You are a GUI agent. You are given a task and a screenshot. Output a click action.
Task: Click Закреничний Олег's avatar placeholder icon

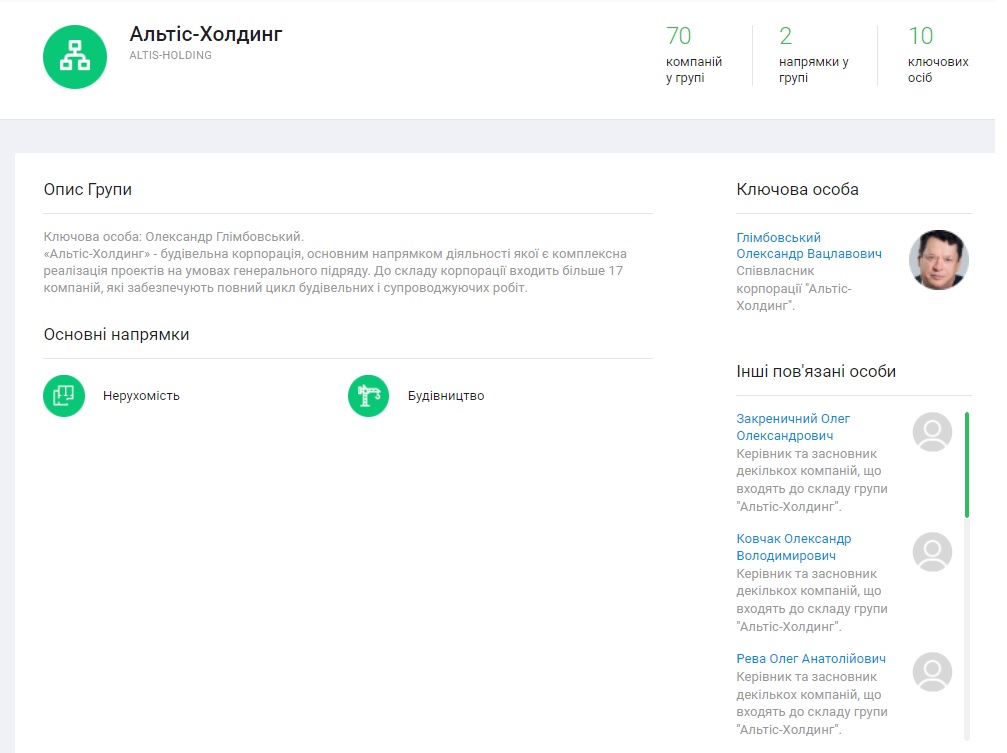[932, 432]
